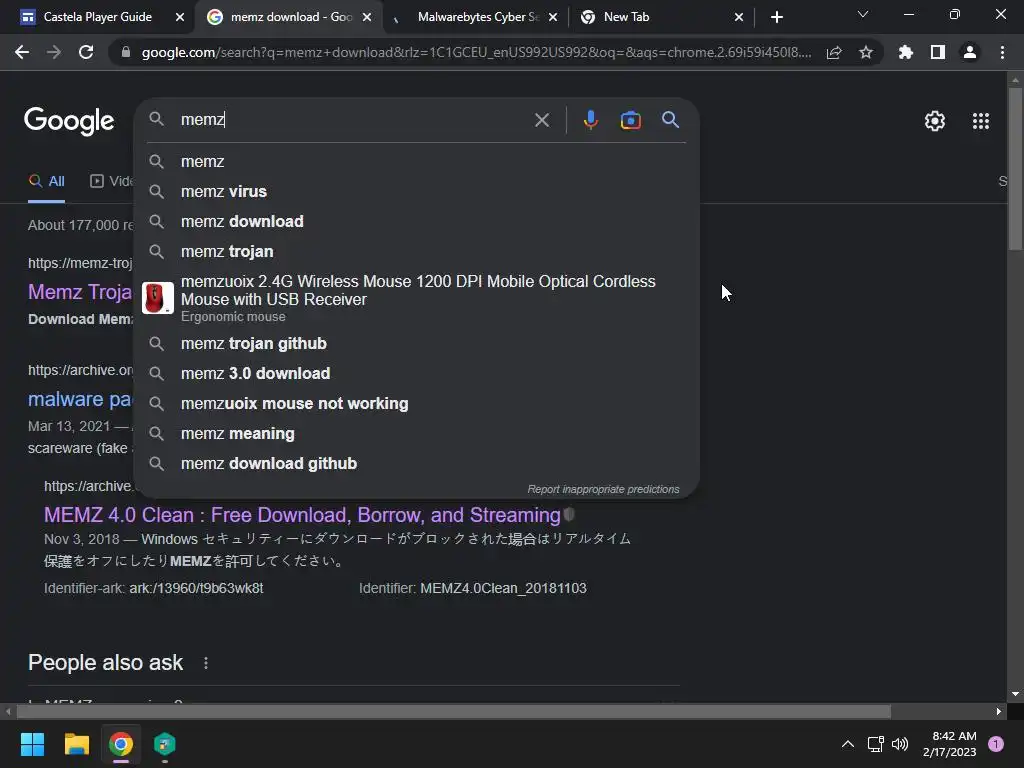Open the network tray icon
1024x768 pixels.
pos(875,744)
